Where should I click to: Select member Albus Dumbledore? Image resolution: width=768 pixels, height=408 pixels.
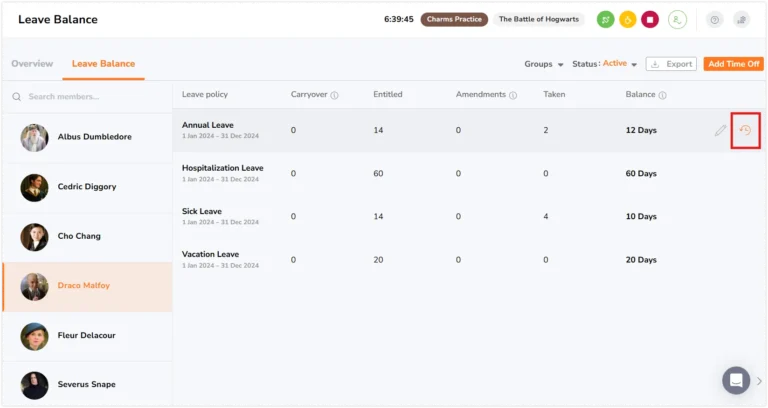coord(87,137)
